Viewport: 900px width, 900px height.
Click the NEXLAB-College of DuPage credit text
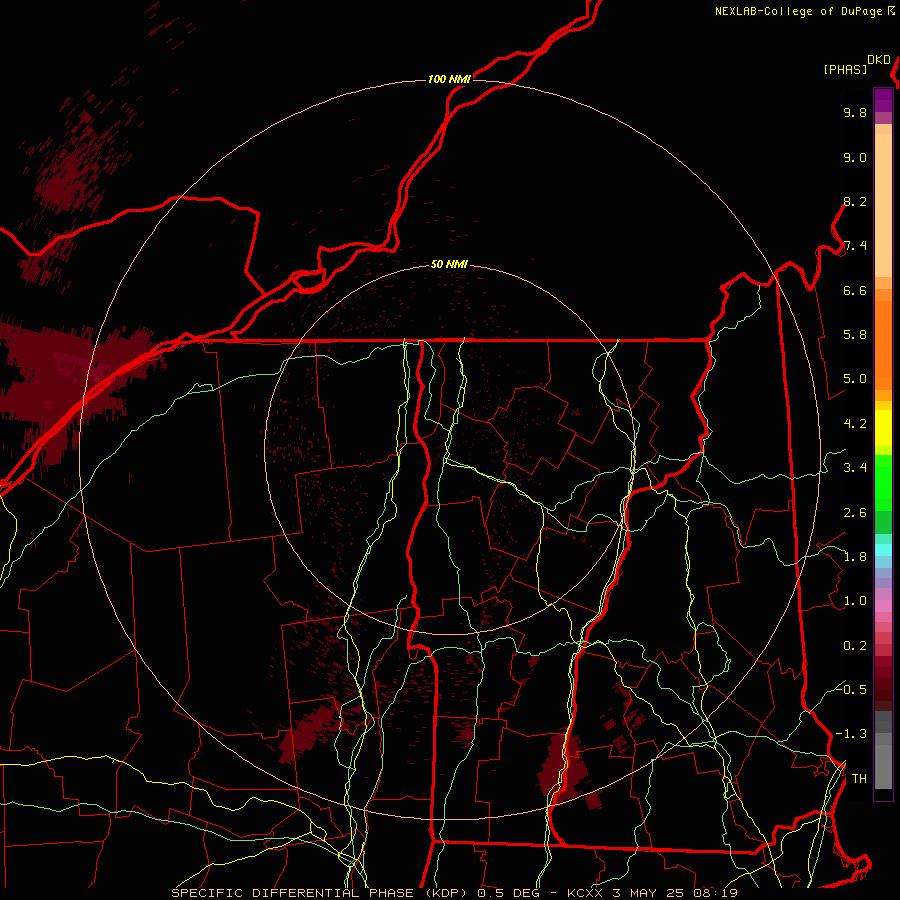coord(800,11)
